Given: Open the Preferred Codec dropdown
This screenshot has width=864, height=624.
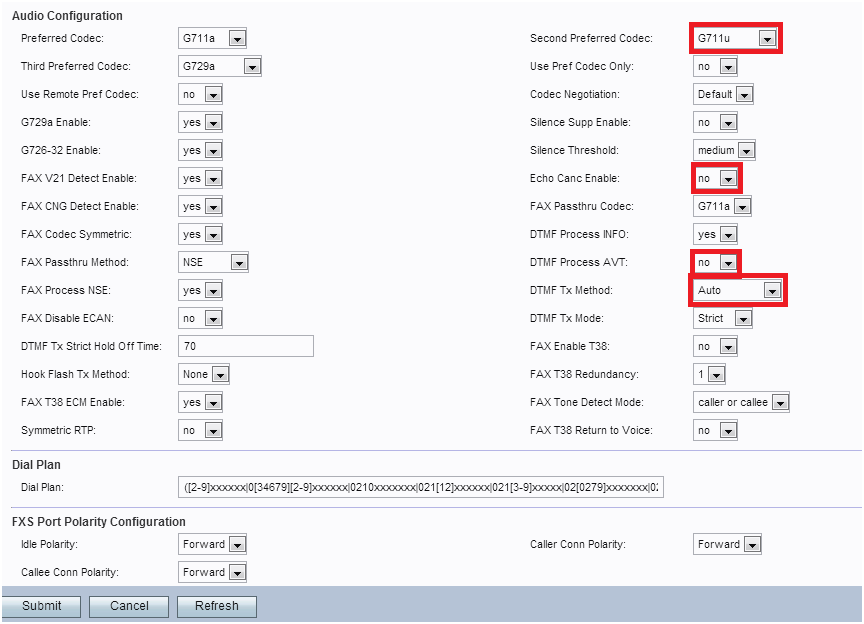Looking at the screenshot, I should click(212, 38).
